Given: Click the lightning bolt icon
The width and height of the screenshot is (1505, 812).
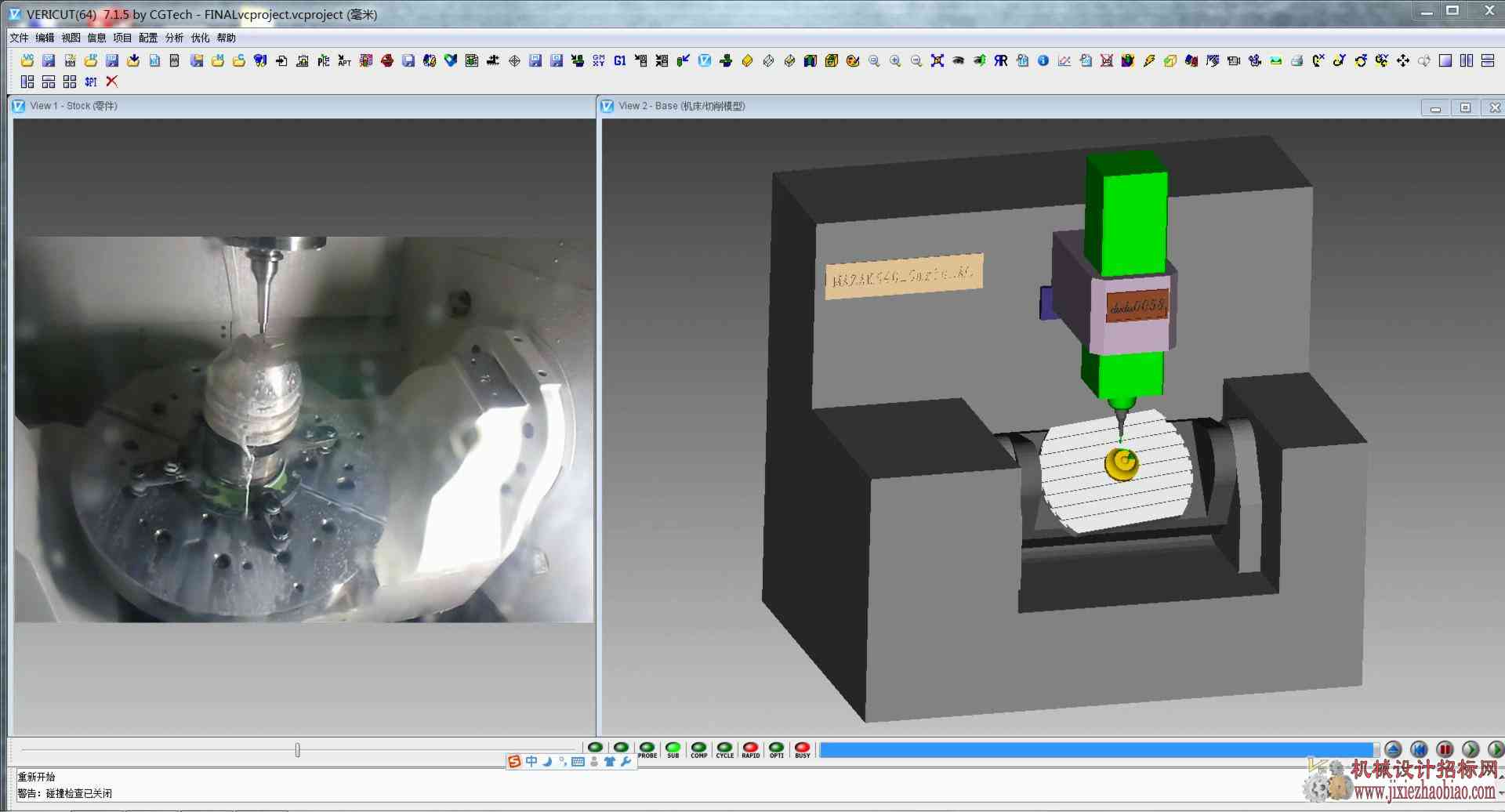Looking at the screenshot, I should (1149, 60).
